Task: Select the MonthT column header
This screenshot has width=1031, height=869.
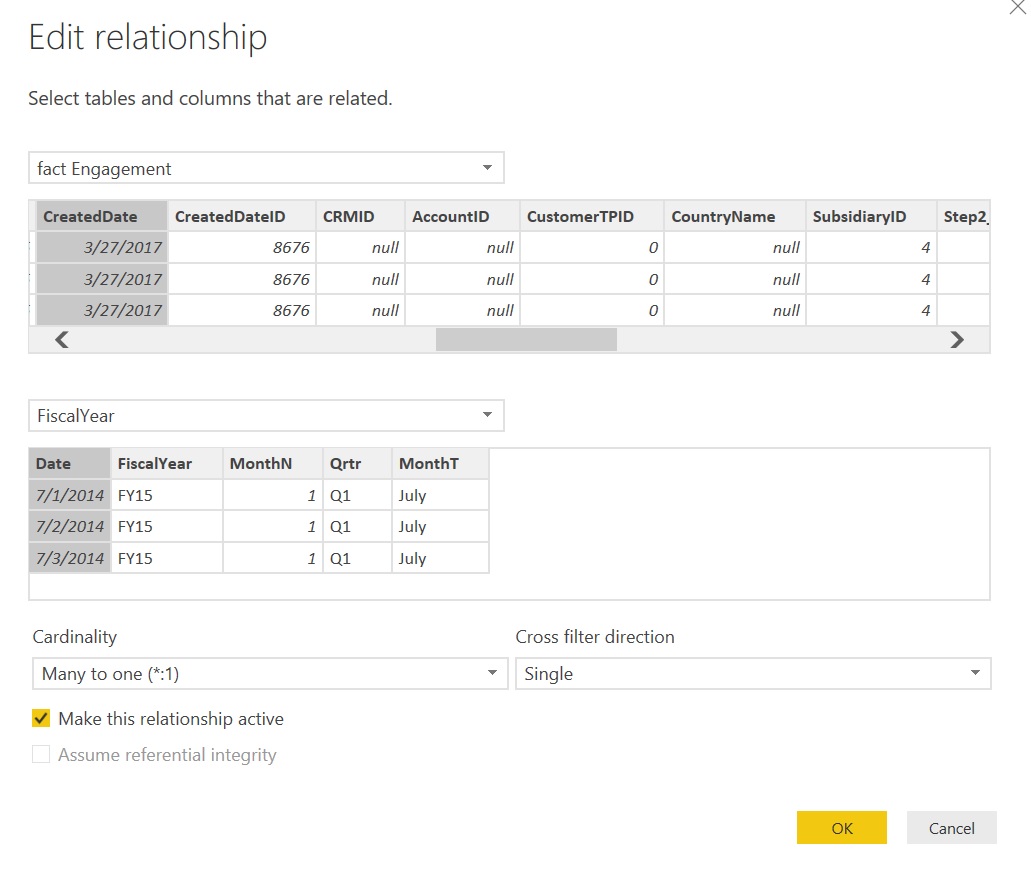Action: tap(441, 463)
